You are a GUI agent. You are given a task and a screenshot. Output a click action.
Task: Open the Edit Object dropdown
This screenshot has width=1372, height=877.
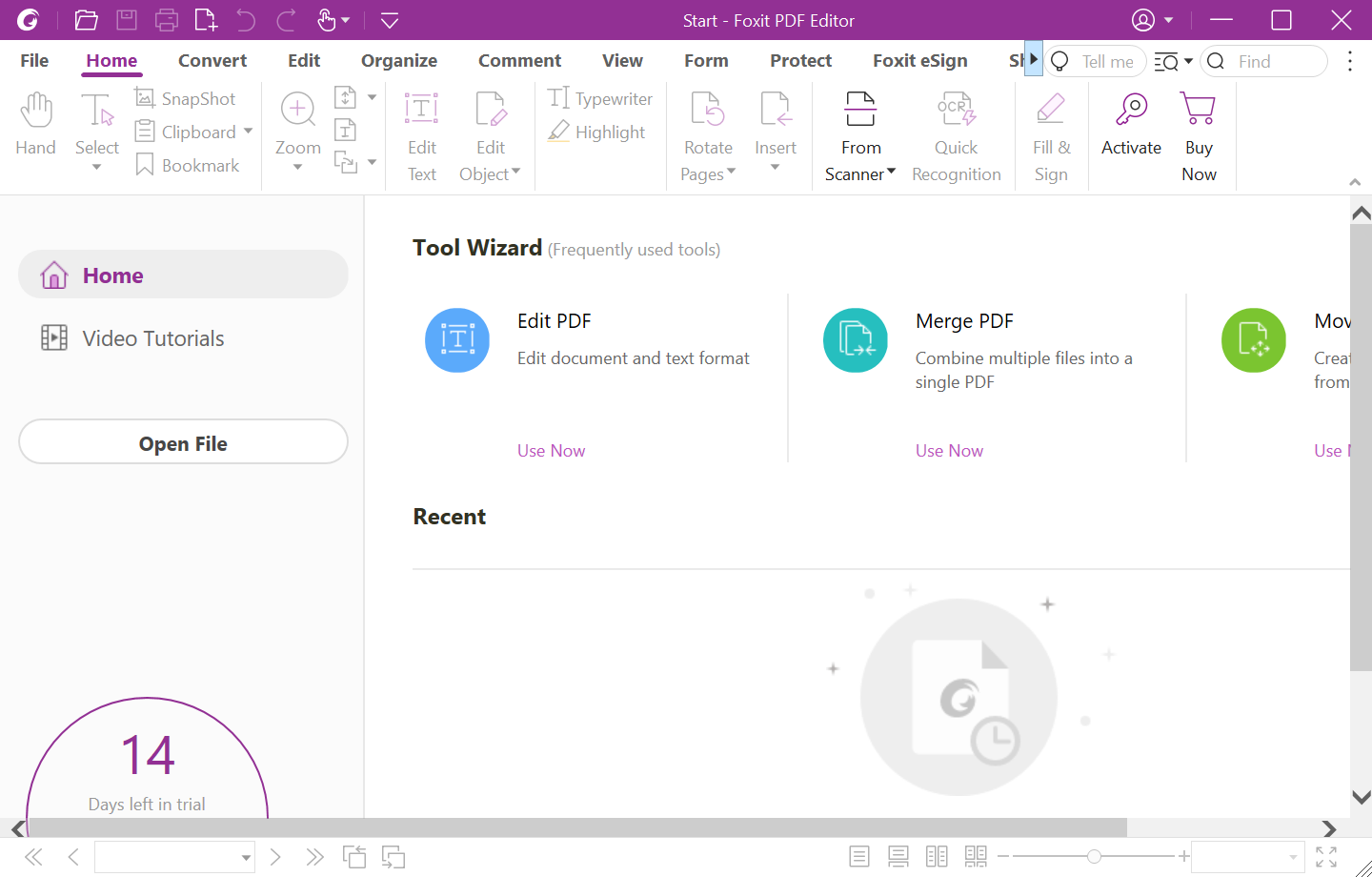click(516, 172)
